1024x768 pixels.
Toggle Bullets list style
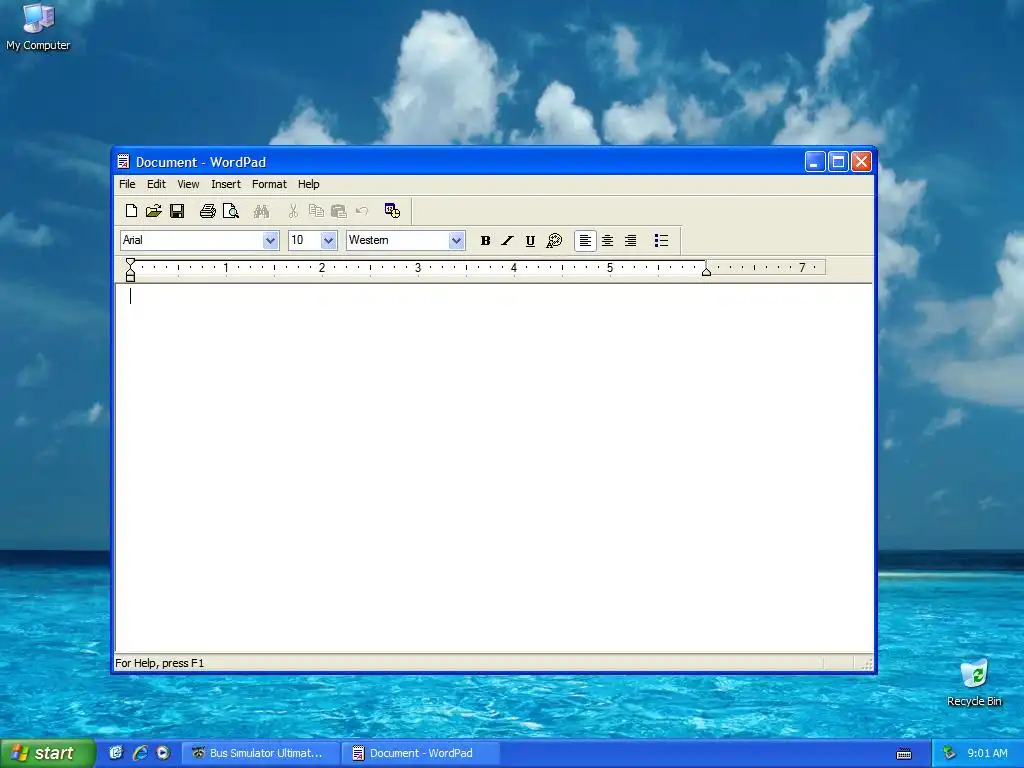click(x=661, y=241)
